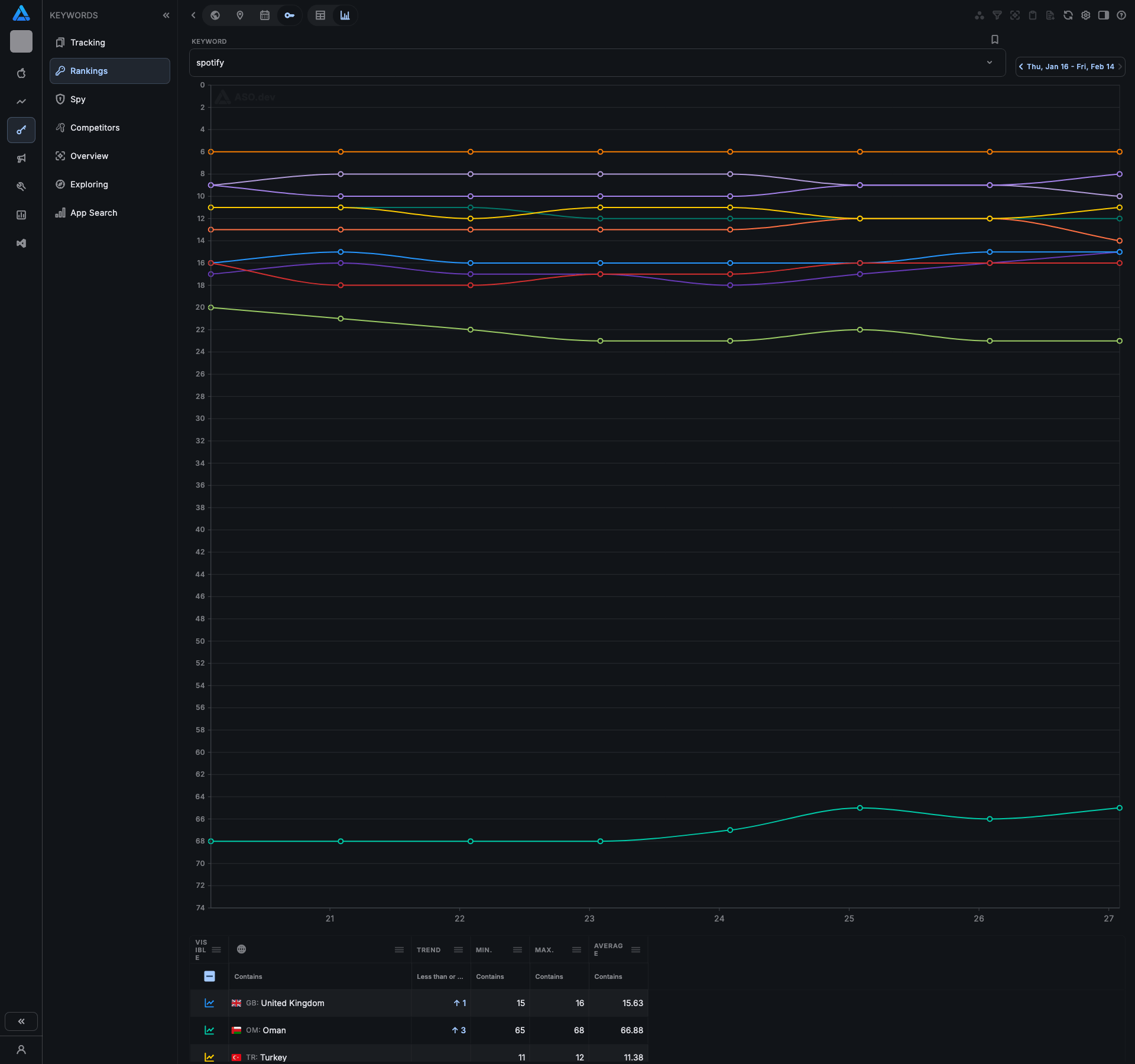This screenshot has width=1135, height=1064.
Task: Open the Trend column menu
Action: tap(458, 950)
